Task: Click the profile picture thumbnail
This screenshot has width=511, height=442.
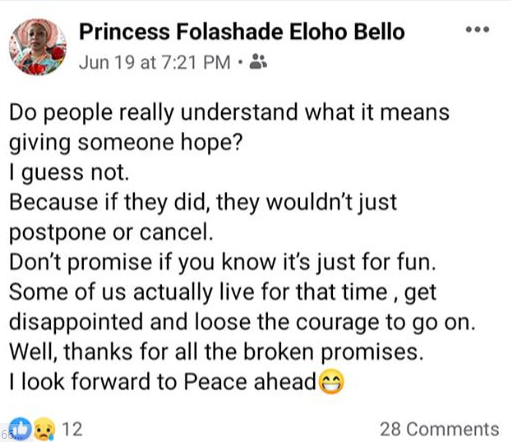Action: (x=38, y=47)
